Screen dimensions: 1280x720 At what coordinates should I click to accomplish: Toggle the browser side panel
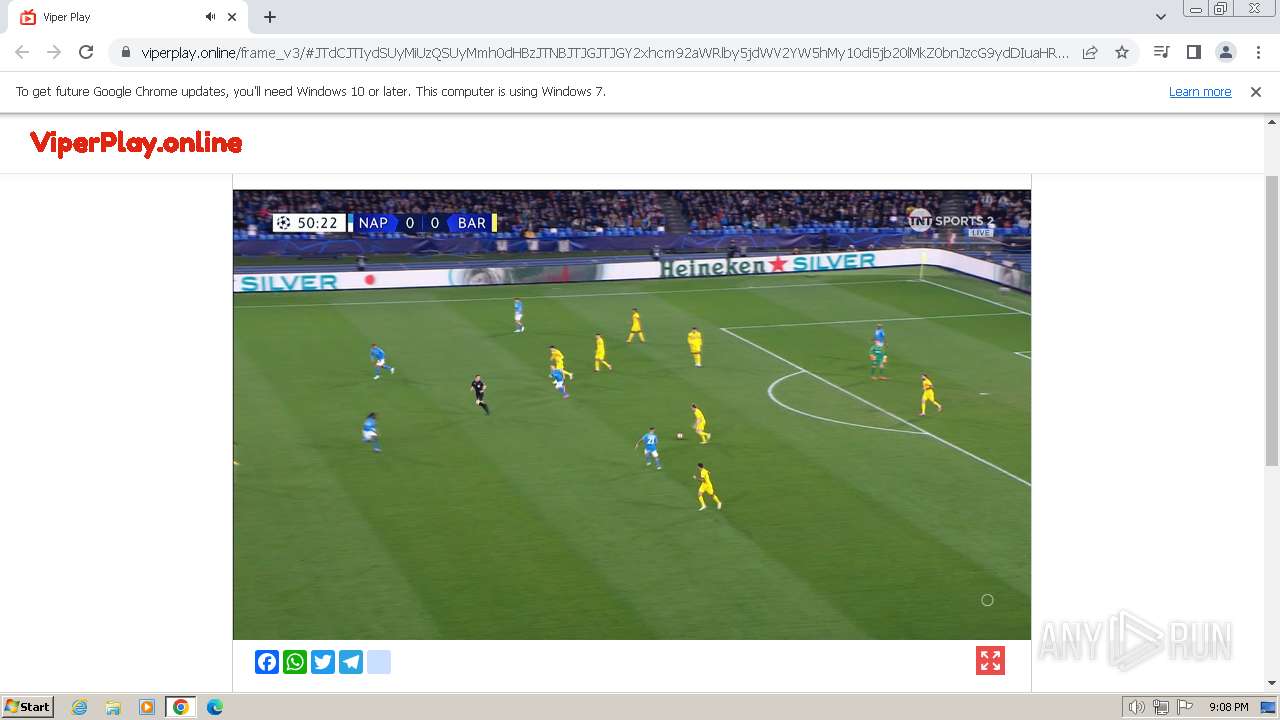(1193, 52)
